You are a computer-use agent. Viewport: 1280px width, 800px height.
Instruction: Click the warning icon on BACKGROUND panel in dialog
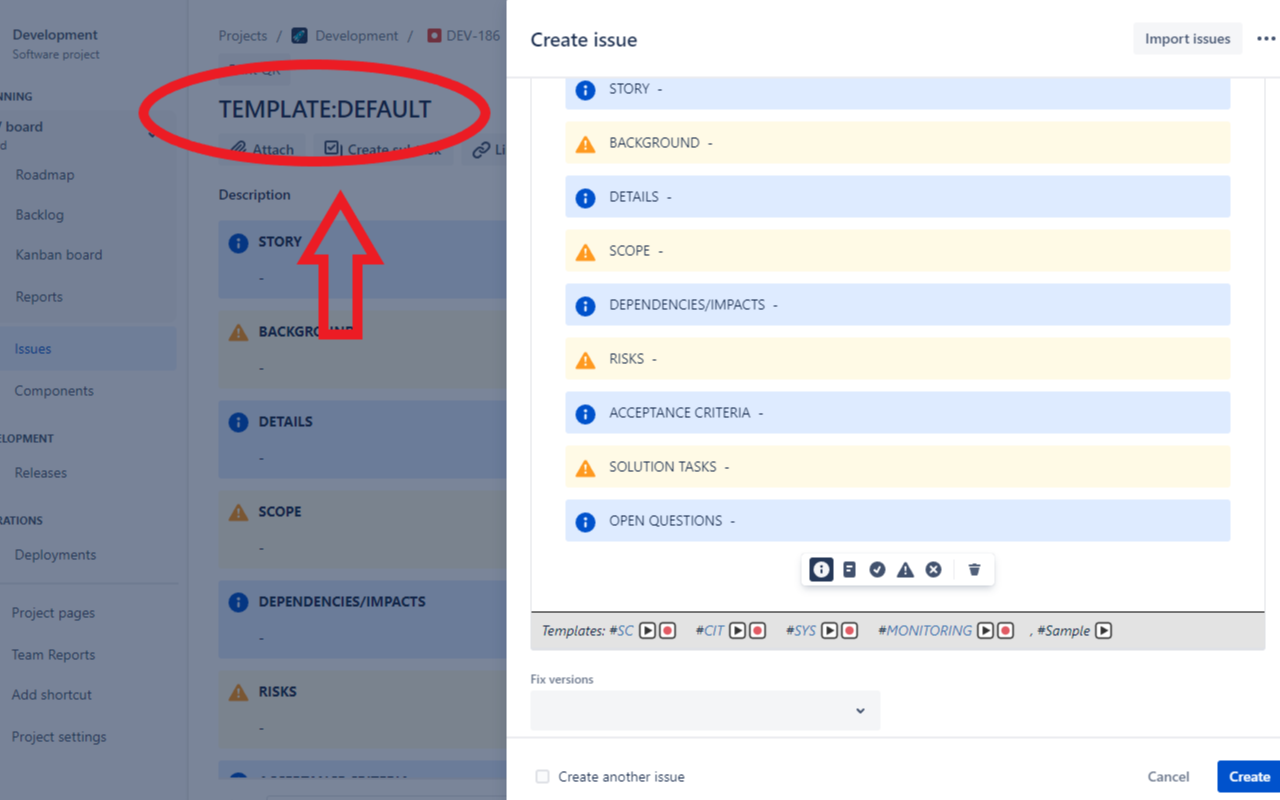(586, 144)
